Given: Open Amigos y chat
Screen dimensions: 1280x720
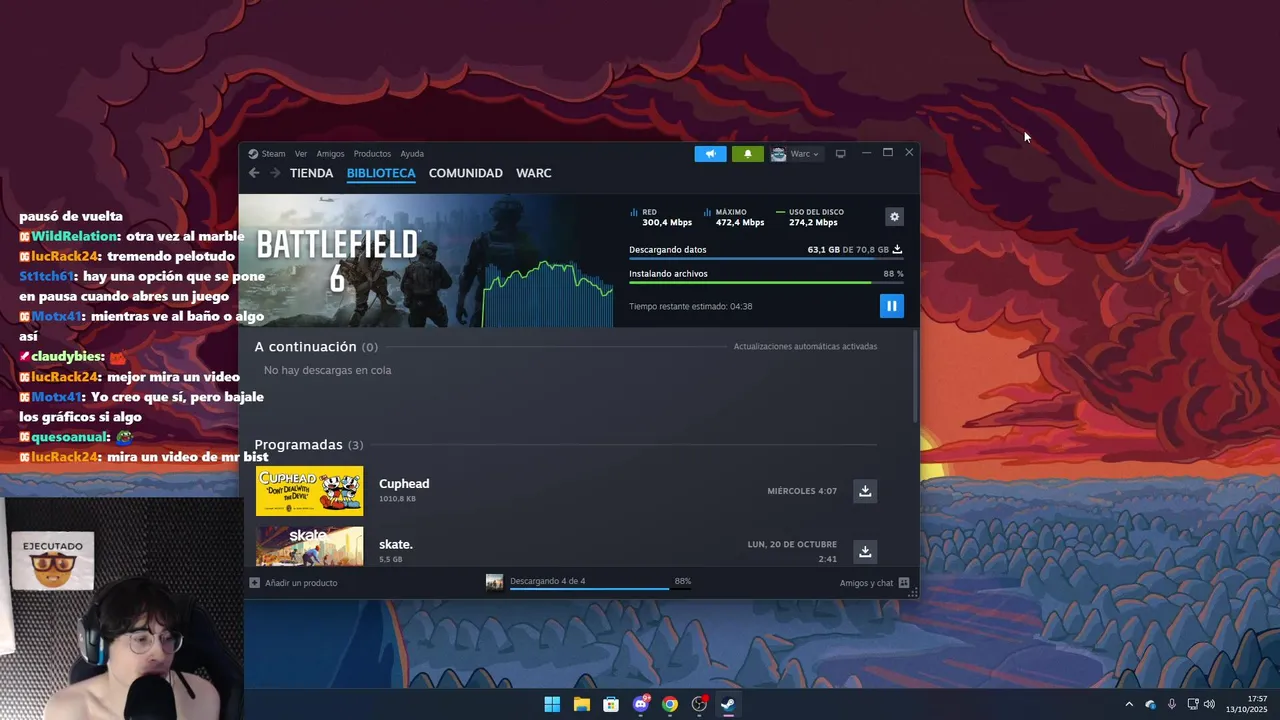Looking at the screenshot, I should (x=874, y=583).
